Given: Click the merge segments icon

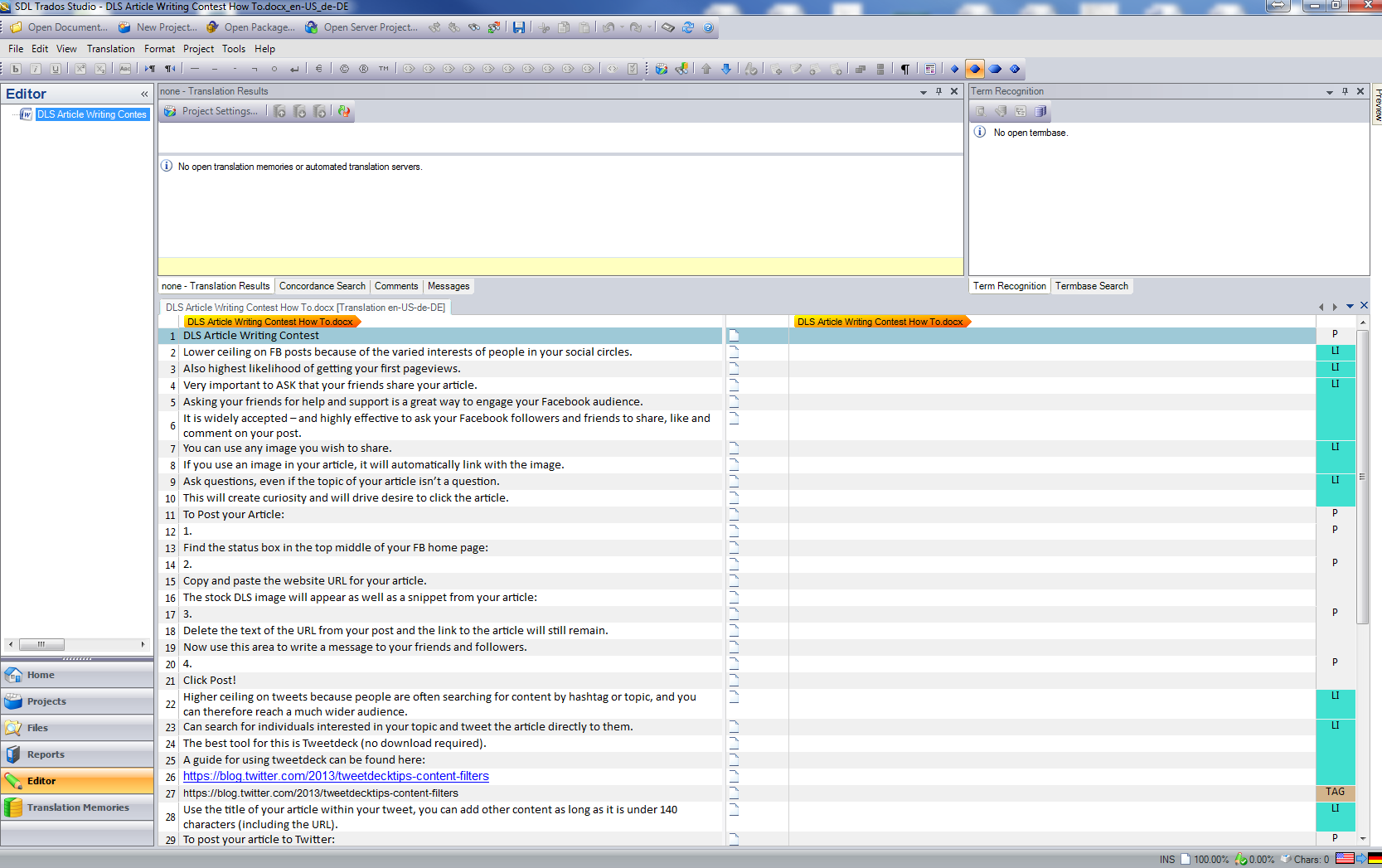Looking at the screenshot, I should (861, 69).
